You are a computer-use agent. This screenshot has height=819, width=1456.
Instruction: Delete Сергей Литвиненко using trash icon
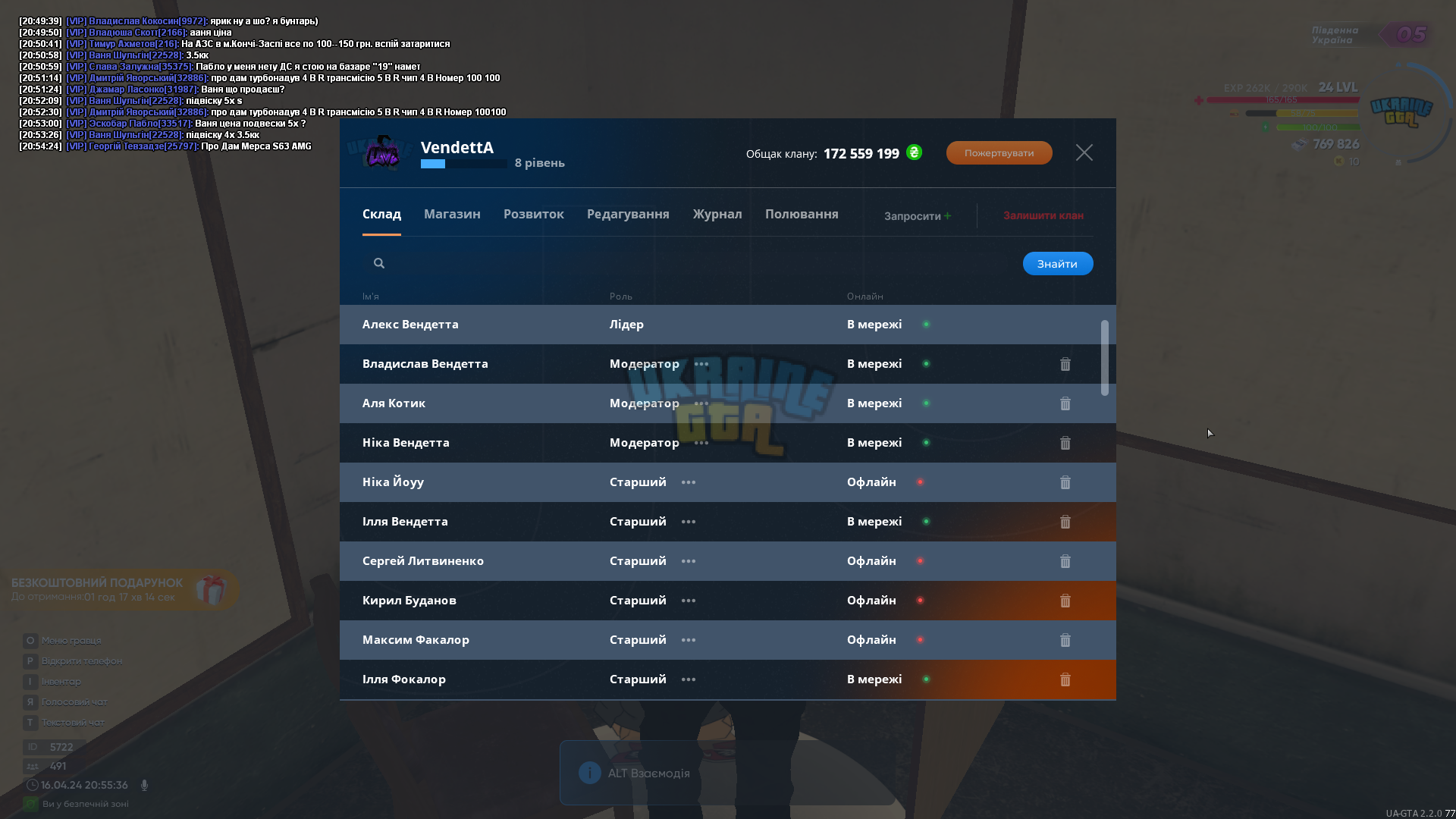click(x=1065, y=561)
